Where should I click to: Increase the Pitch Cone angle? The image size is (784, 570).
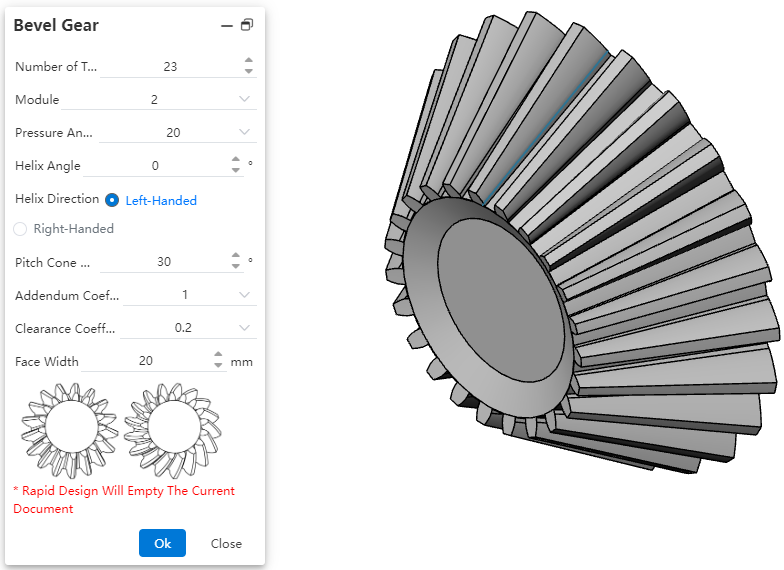[x=236, y=256]
